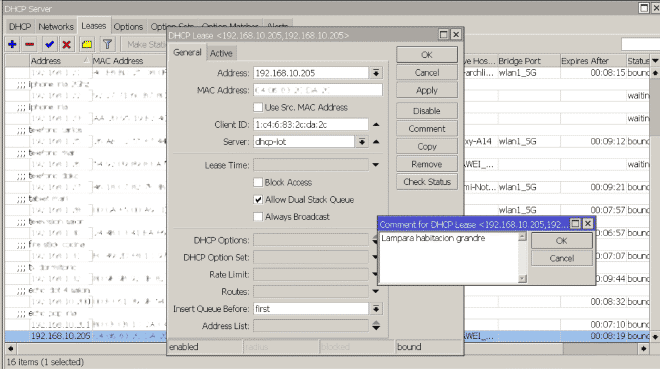Click Apply button
The height and width of the screenshot is (369, 660).
427,90
